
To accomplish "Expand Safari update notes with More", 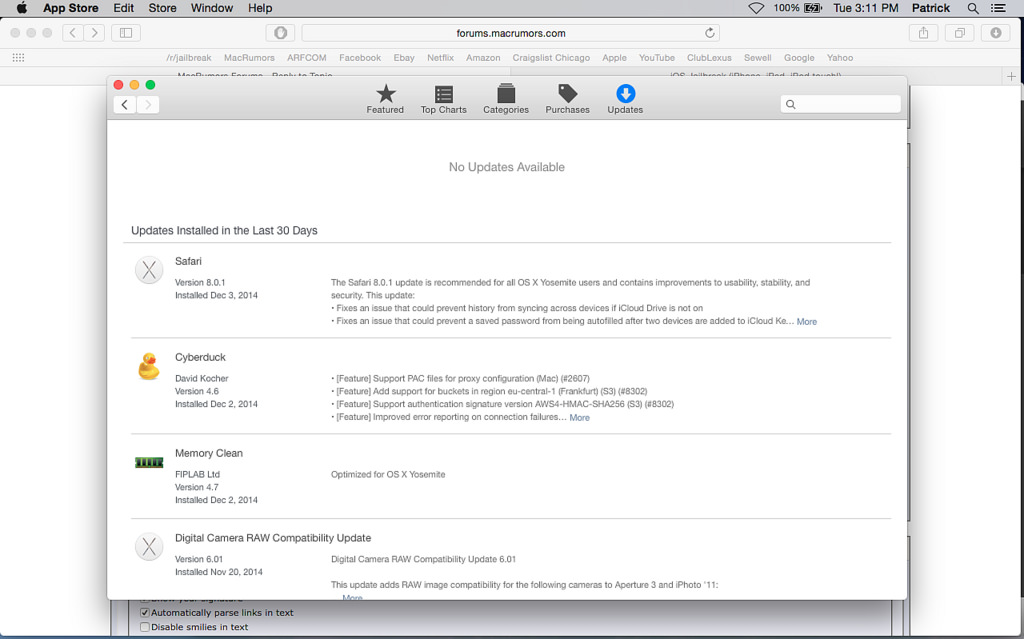I will pyautogui.click(x=807, y=321).
